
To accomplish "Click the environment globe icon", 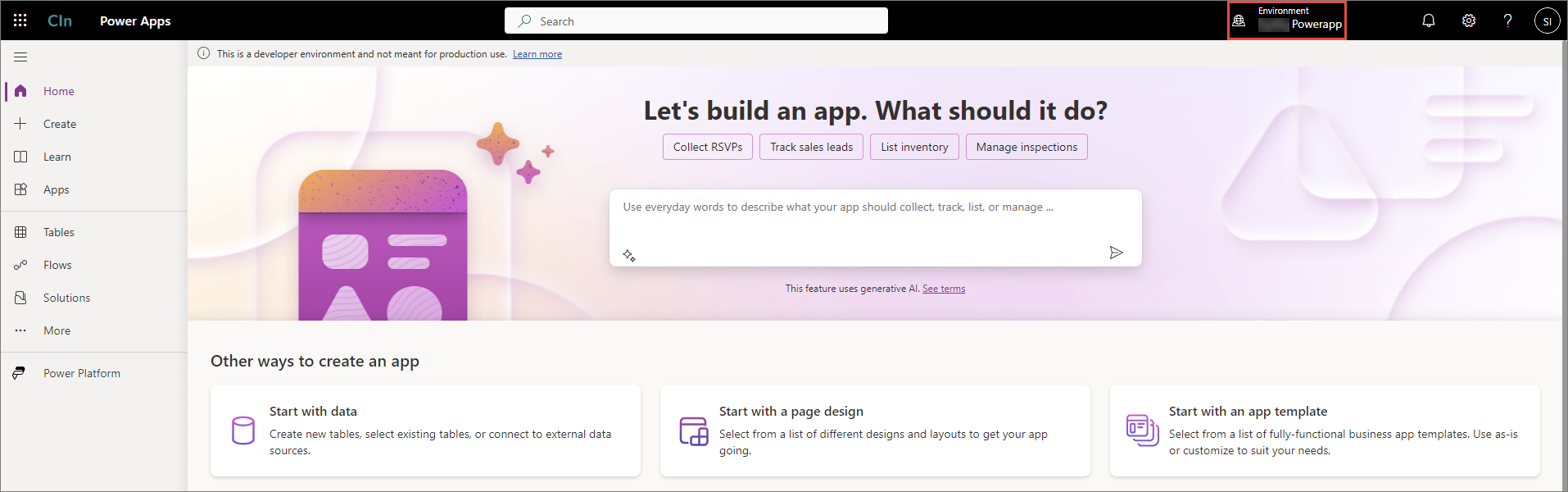I will pos(1239,20).
